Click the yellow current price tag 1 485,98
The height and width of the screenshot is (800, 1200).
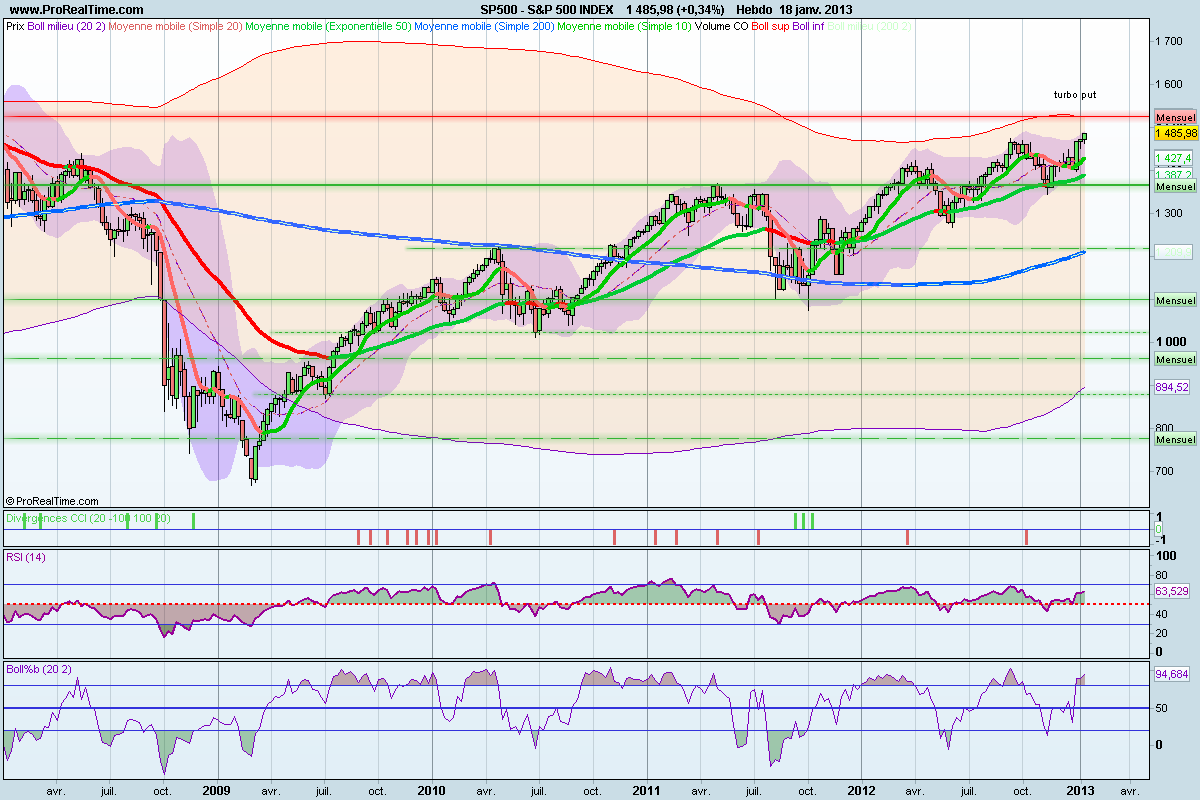pyautogui.click(x=1175, y=132)
